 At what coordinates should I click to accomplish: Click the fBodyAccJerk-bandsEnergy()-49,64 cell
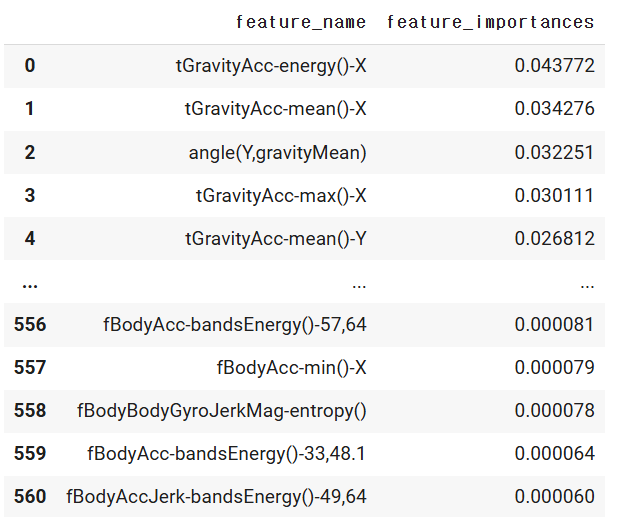pos(216,497)
